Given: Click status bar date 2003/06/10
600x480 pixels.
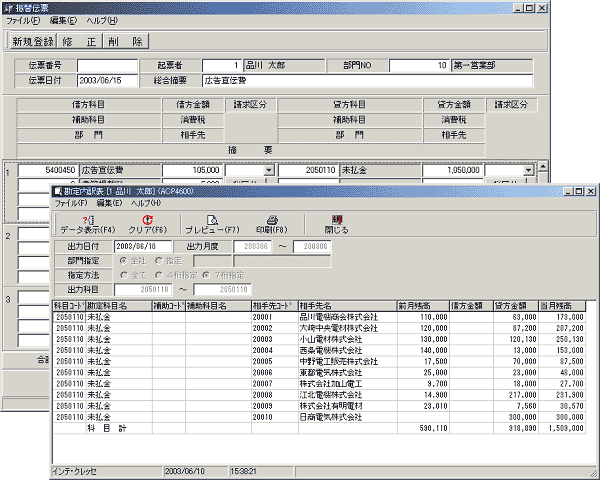Looking at the screenshot, I should (184, 472).
